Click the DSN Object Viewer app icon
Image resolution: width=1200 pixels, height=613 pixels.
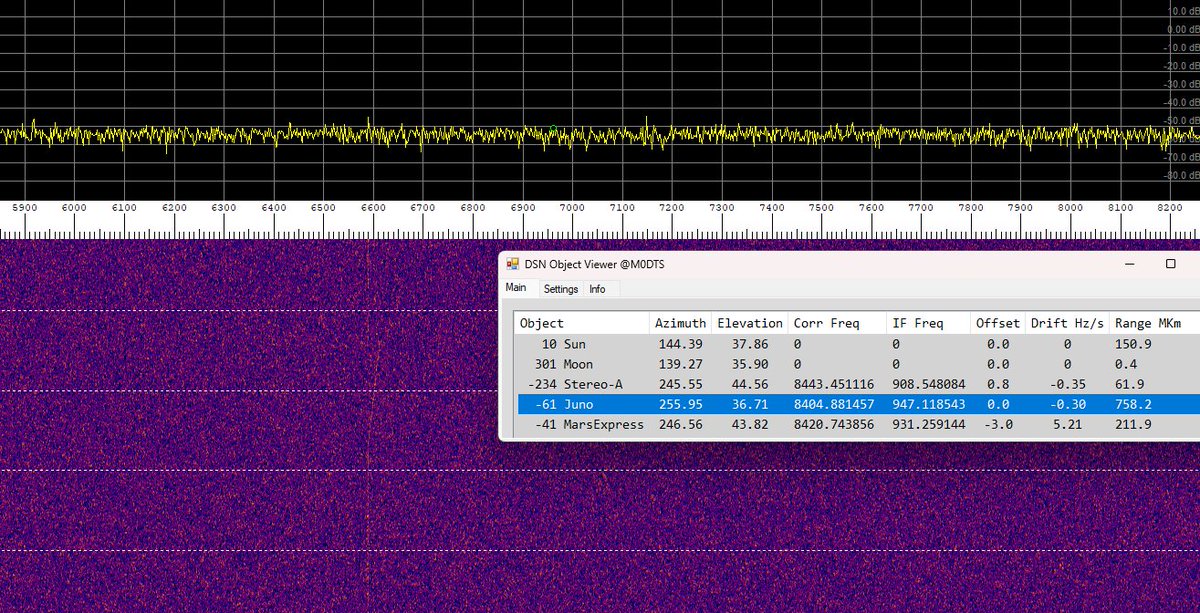coord(513,264)
